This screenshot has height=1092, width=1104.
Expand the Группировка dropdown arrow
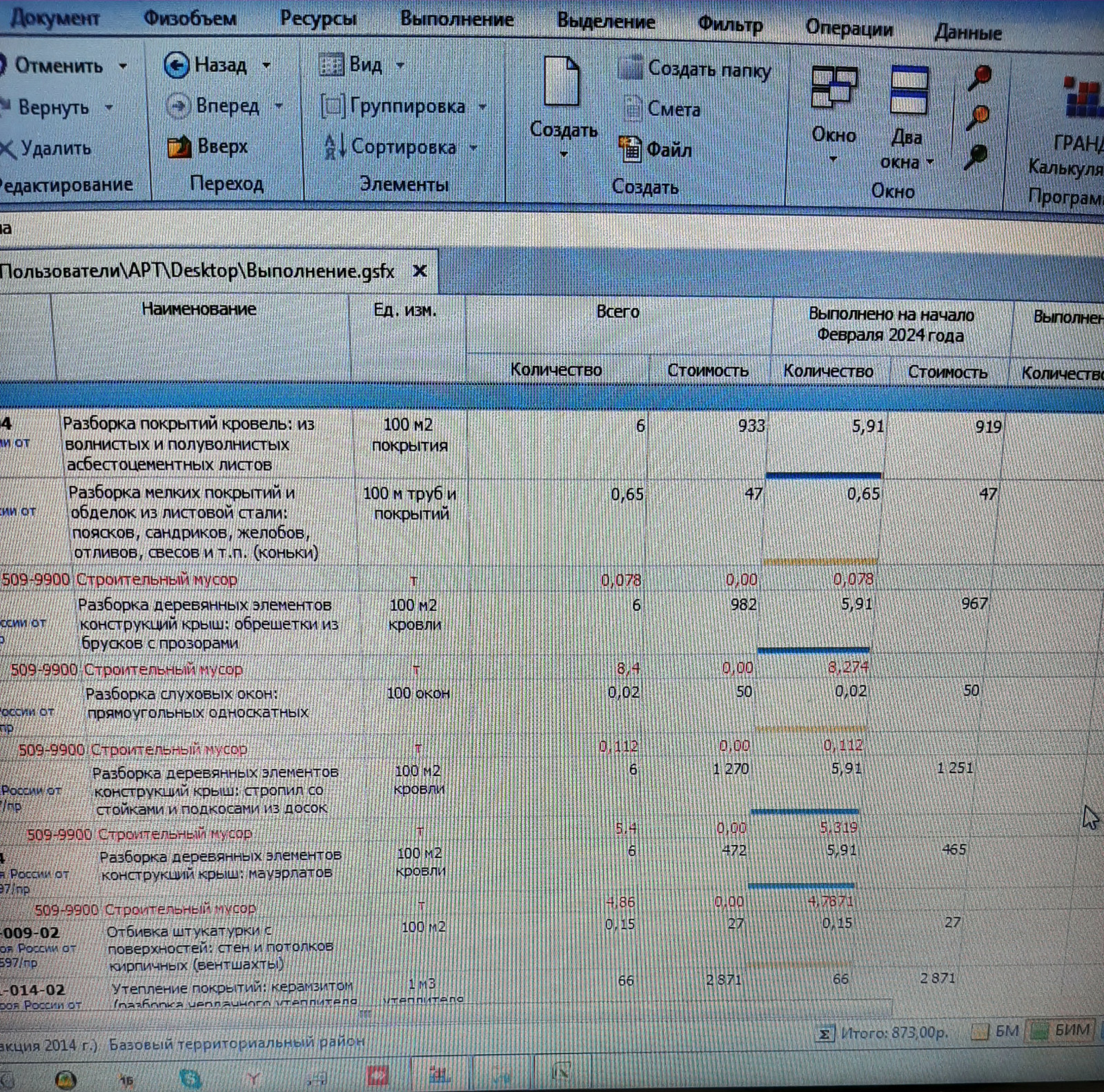pyautogui.click(x=482, y=107)
